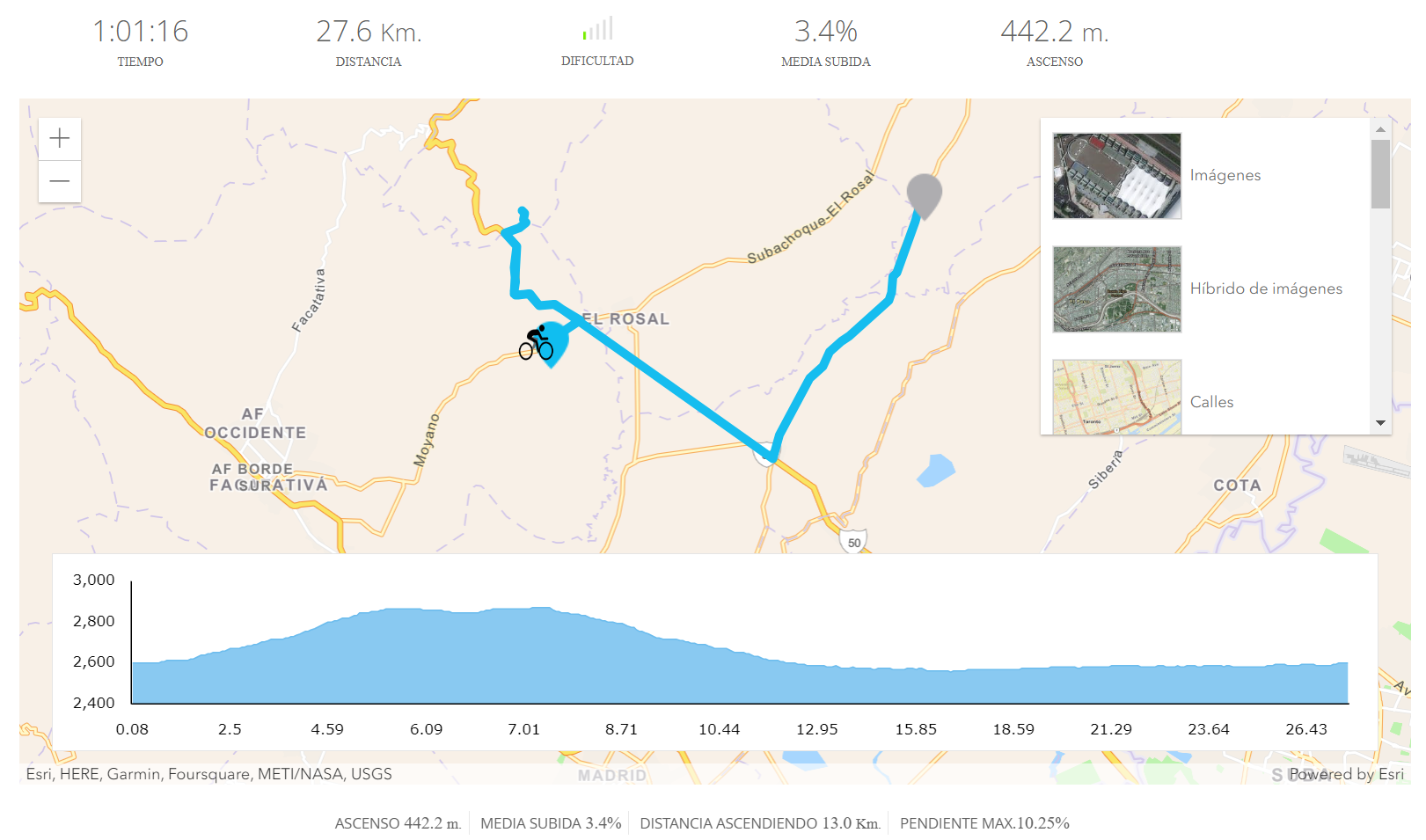Select the ASCENSO 442.2 m stat
The height and width of the screenshot is (840, 1426).
coord(1053,40)
